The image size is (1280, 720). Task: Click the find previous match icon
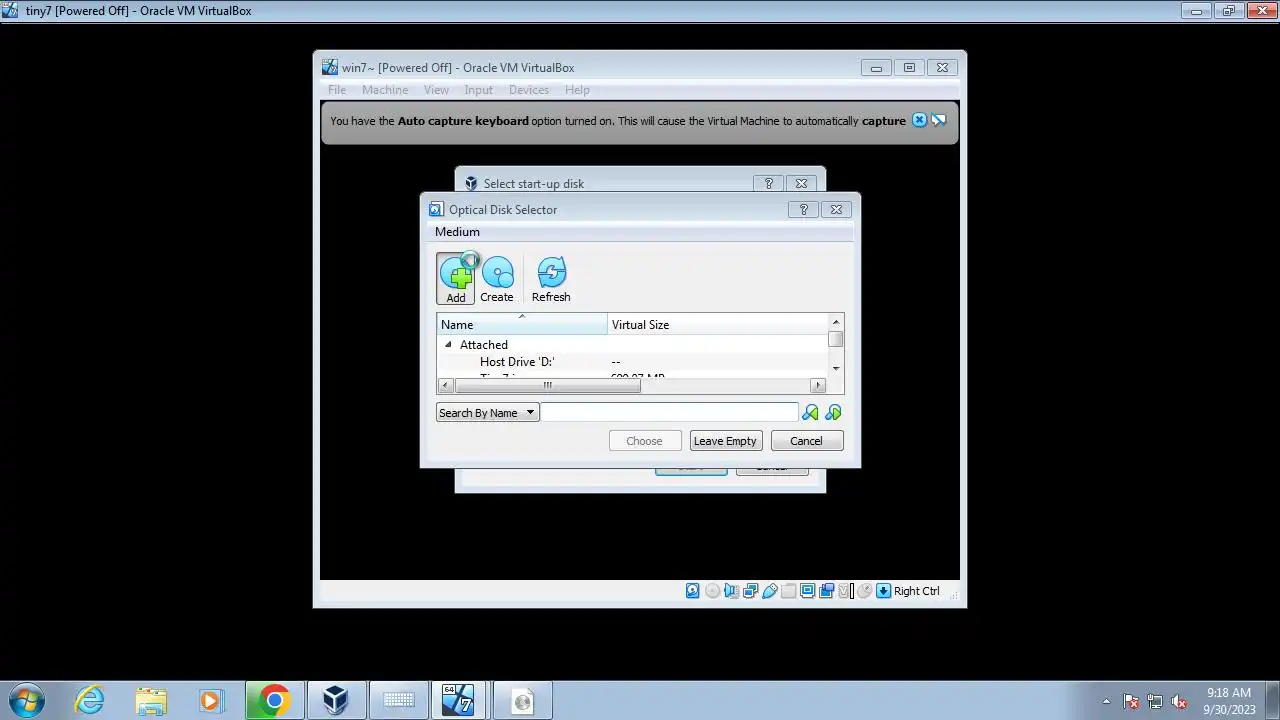coord(810,412)
